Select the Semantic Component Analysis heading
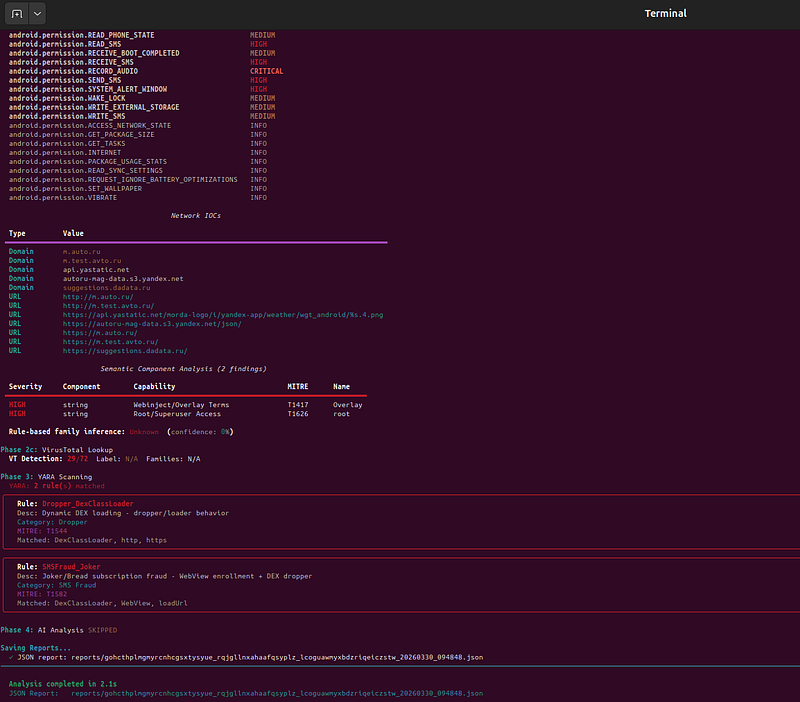 coord(183,369)
